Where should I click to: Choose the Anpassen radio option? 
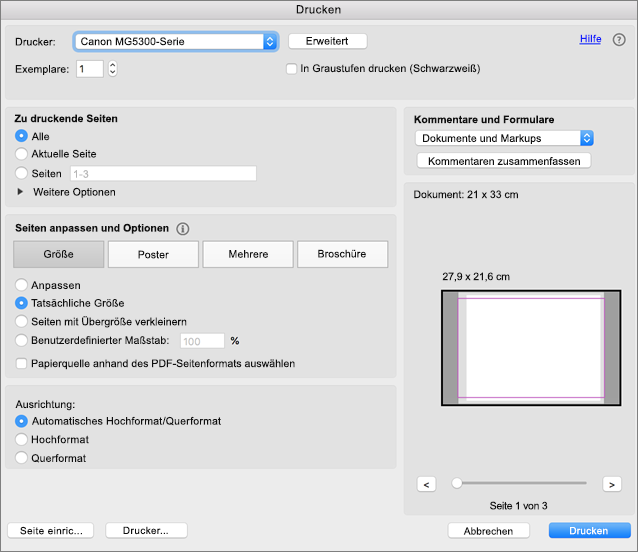coord(21,285)
